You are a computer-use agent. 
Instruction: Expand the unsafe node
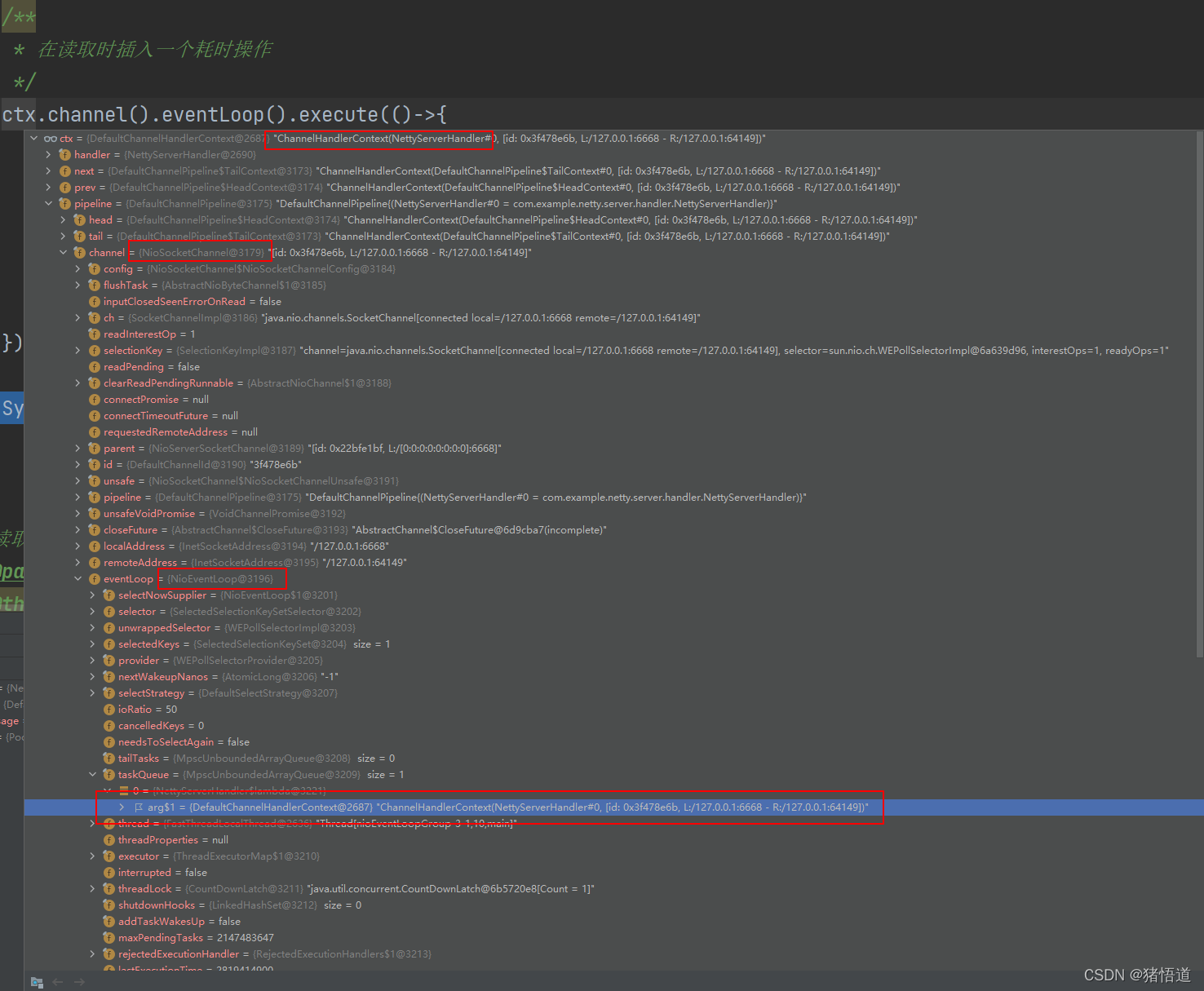[x=78, y=481]
